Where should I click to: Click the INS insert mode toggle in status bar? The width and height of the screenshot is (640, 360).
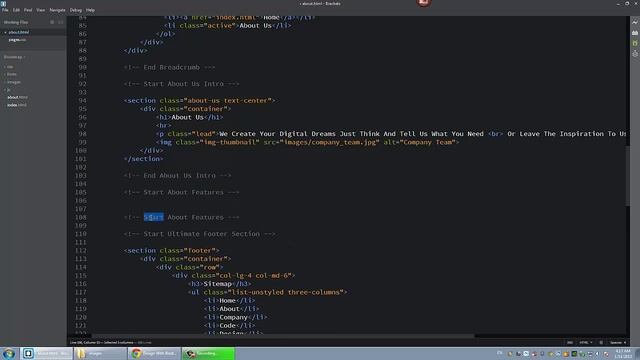(x=570, y=342)
